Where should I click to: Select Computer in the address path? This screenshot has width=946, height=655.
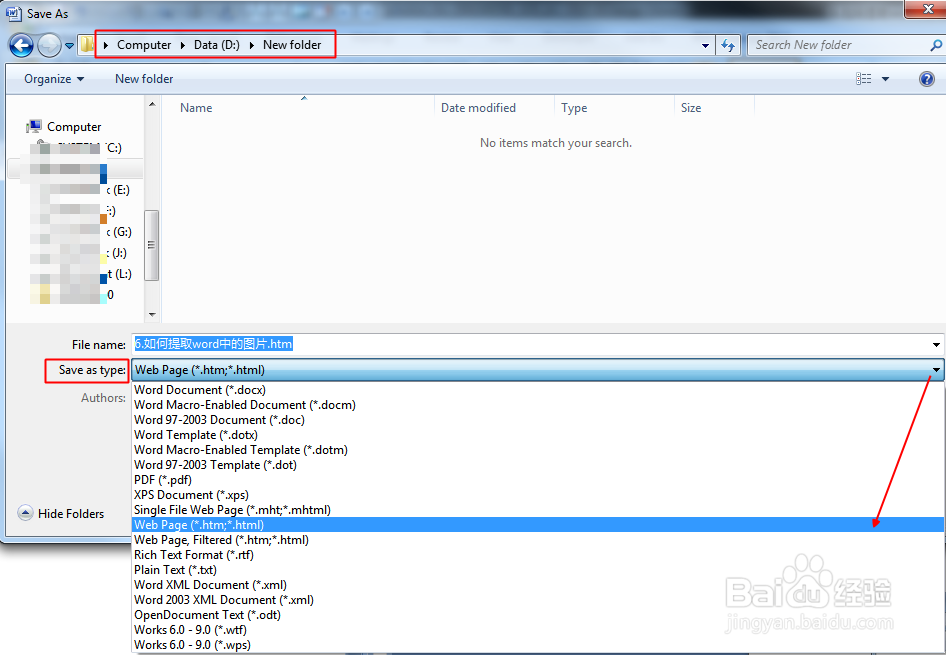point(144,45)
